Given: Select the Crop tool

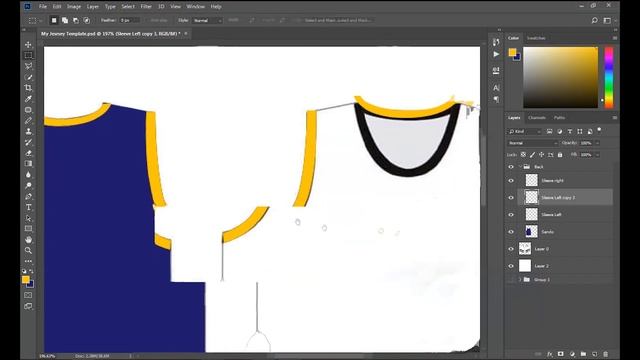Looking at the screenshot, I should 28,88.
